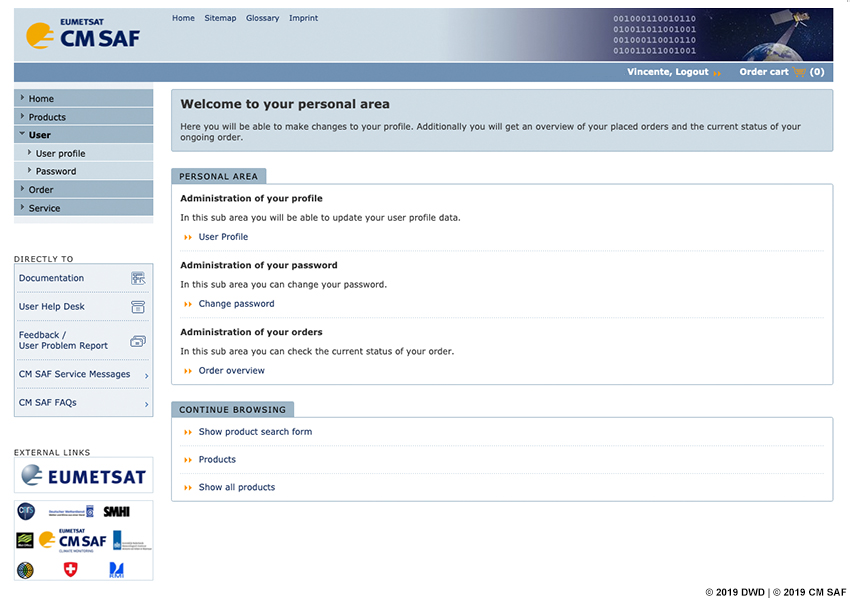Open the Products link under Continue Browsing
Viewport: 850px width, 600px height.
pos(217,459)
